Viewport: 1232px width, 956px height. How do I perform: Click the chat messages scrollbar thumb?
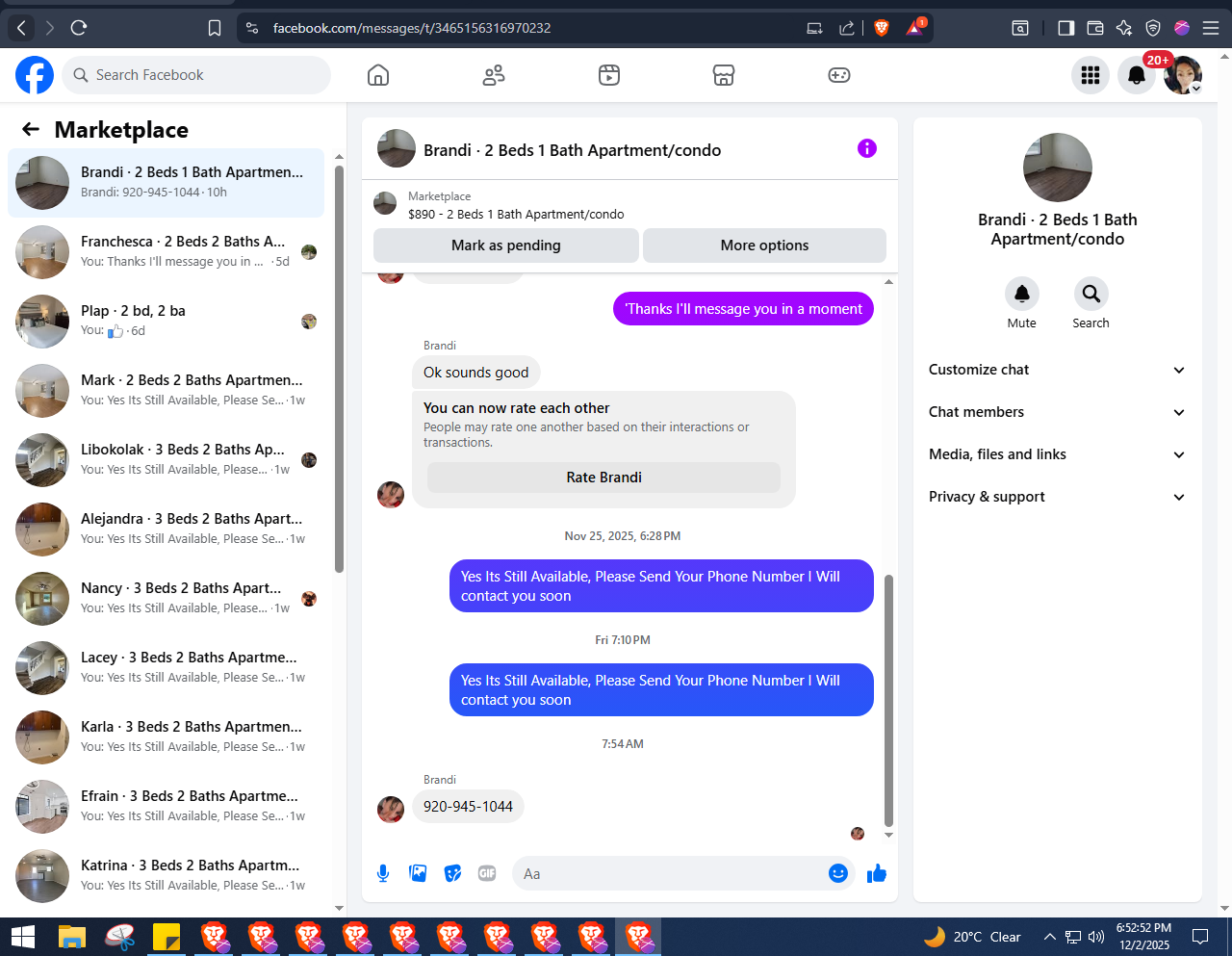(x=888, y=701)
